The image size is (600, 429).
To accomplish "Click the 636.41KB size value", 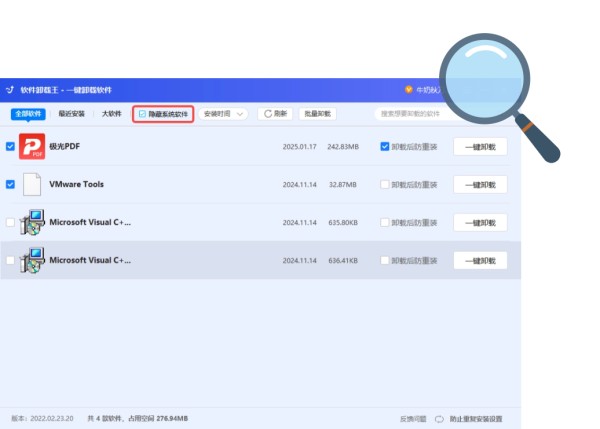I will click(x=343, y=260).
